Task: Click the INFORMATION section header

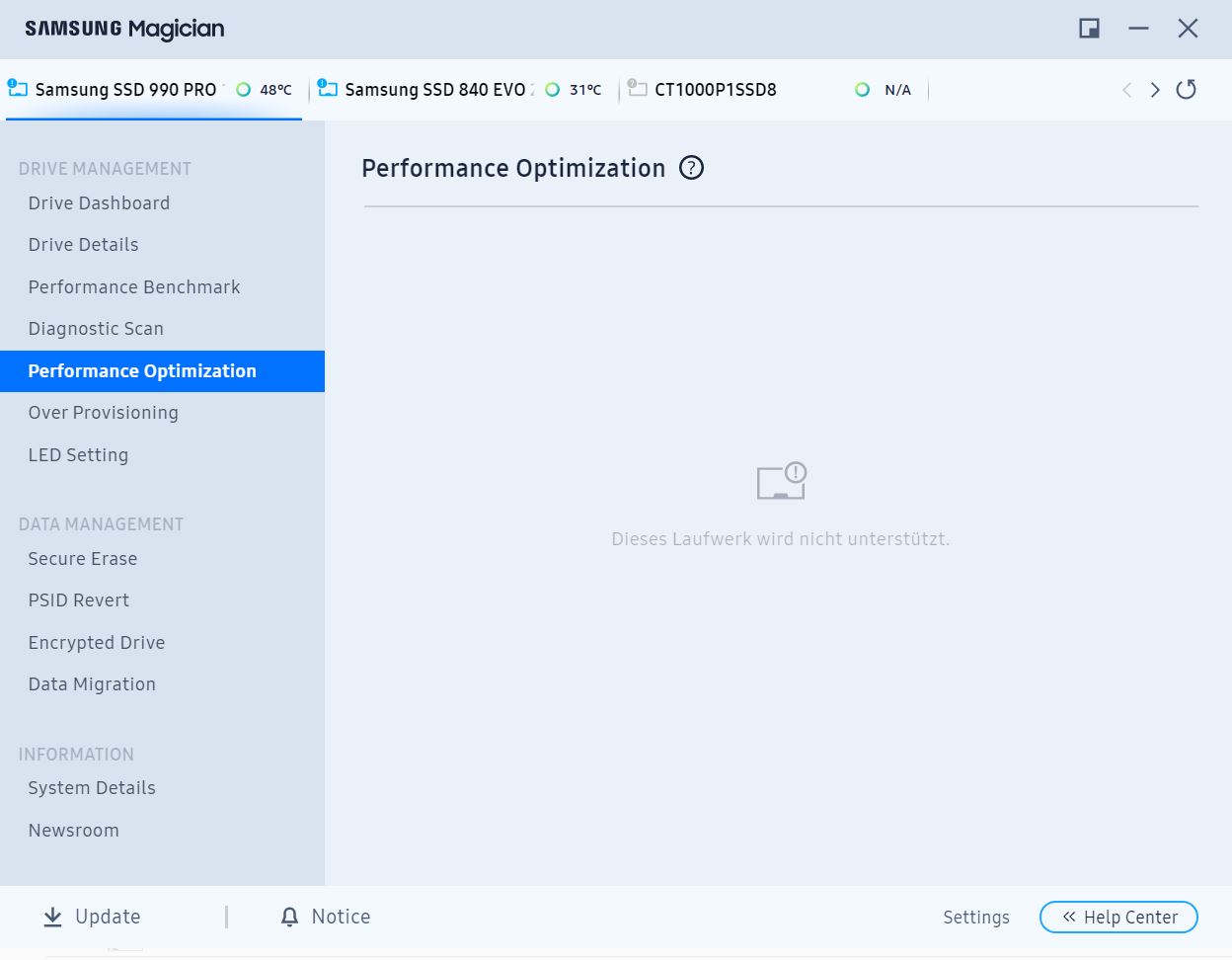Action: tap(76, 755)
